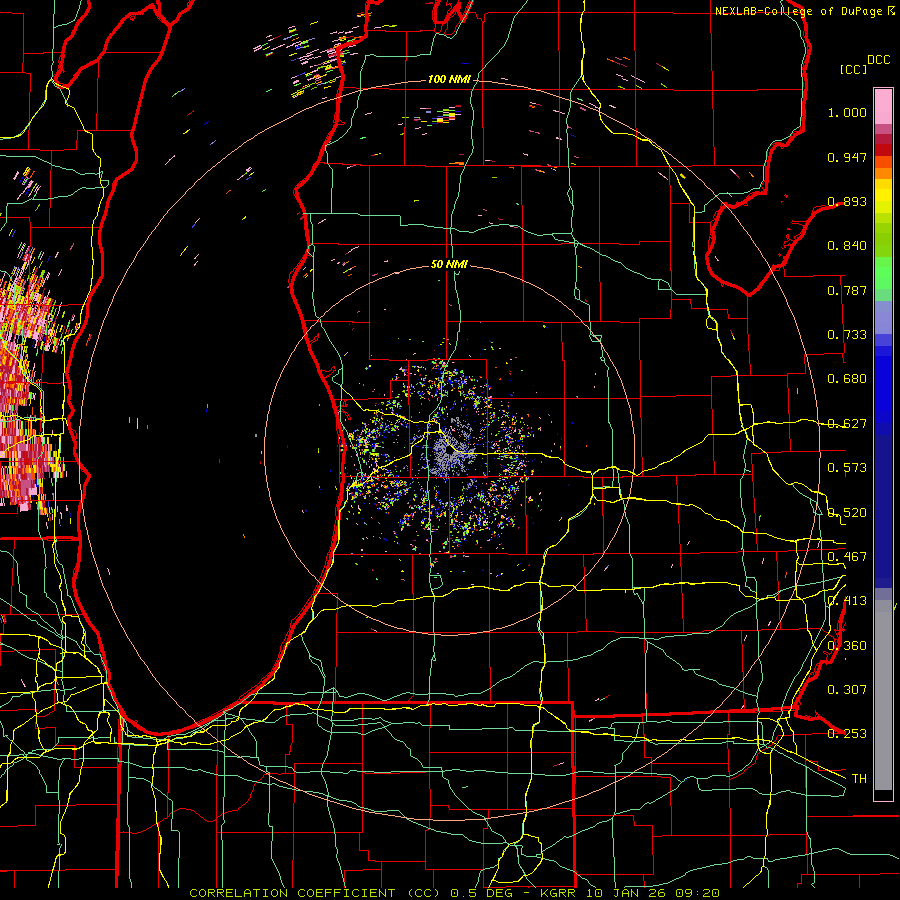The height and width of the screenshot is (900, 900).
Task: Click the 0.893 legend value
Action: point(847,201)
